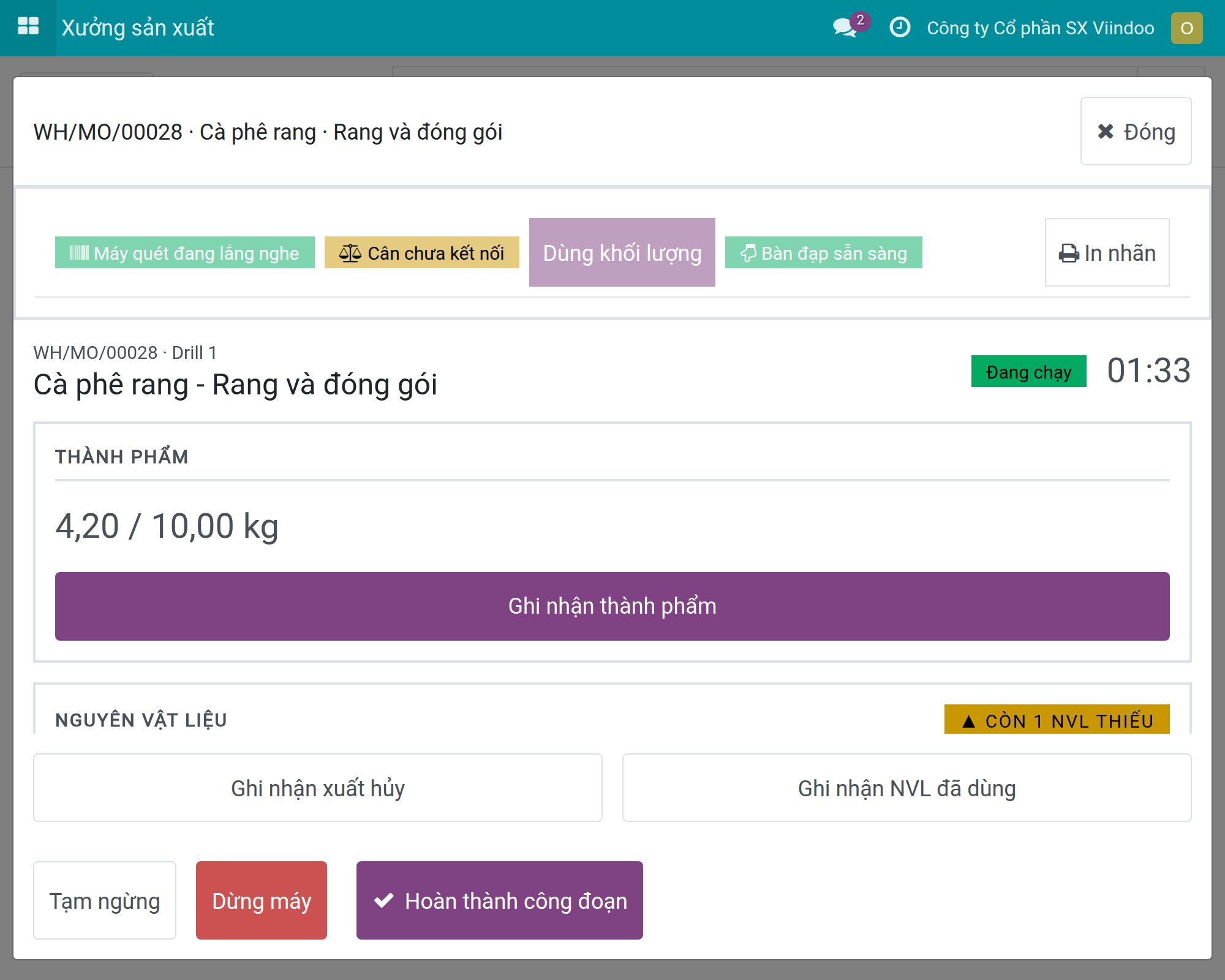Click the '4,20 / 10,00 kg' quantity
The width and height of the screenshot is (1225, 980).
[x=167, y=526]
